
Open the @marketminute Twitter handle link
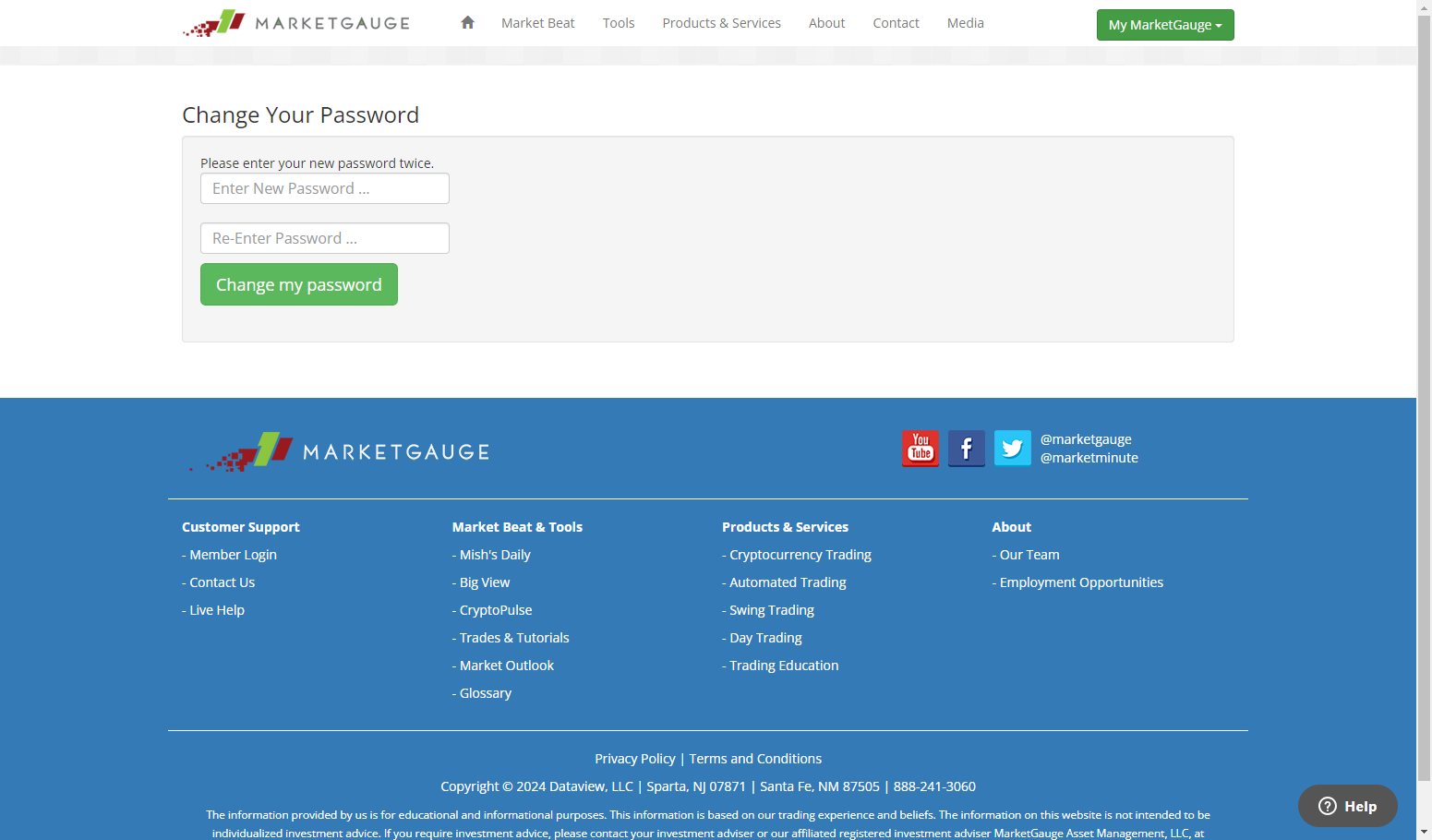pos(1089,458)
